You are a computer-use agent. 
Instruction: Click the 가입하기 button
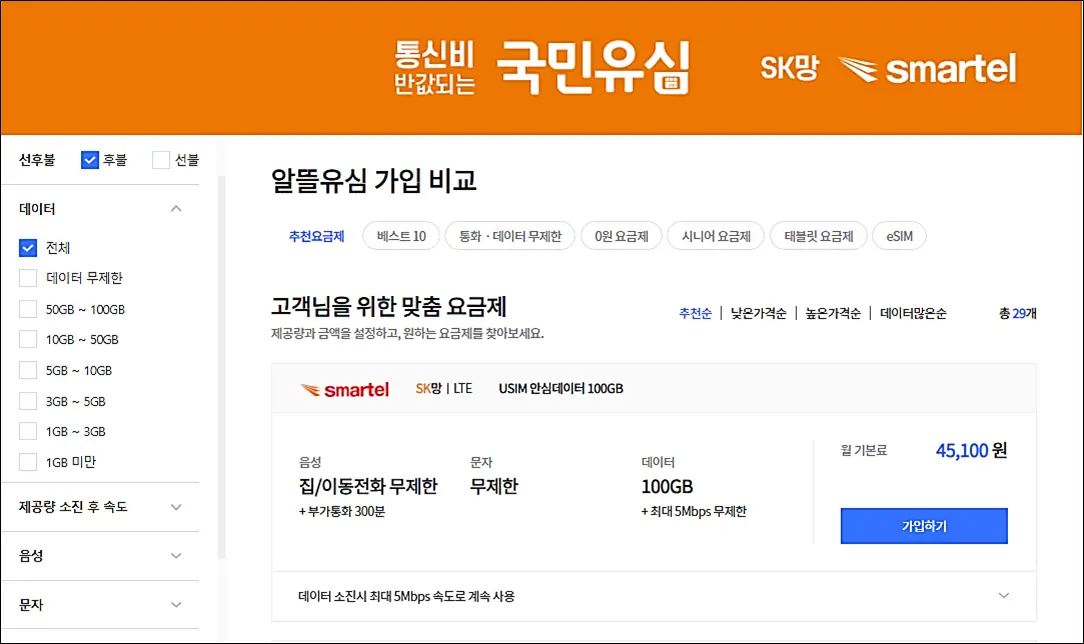tap(923, 526)
